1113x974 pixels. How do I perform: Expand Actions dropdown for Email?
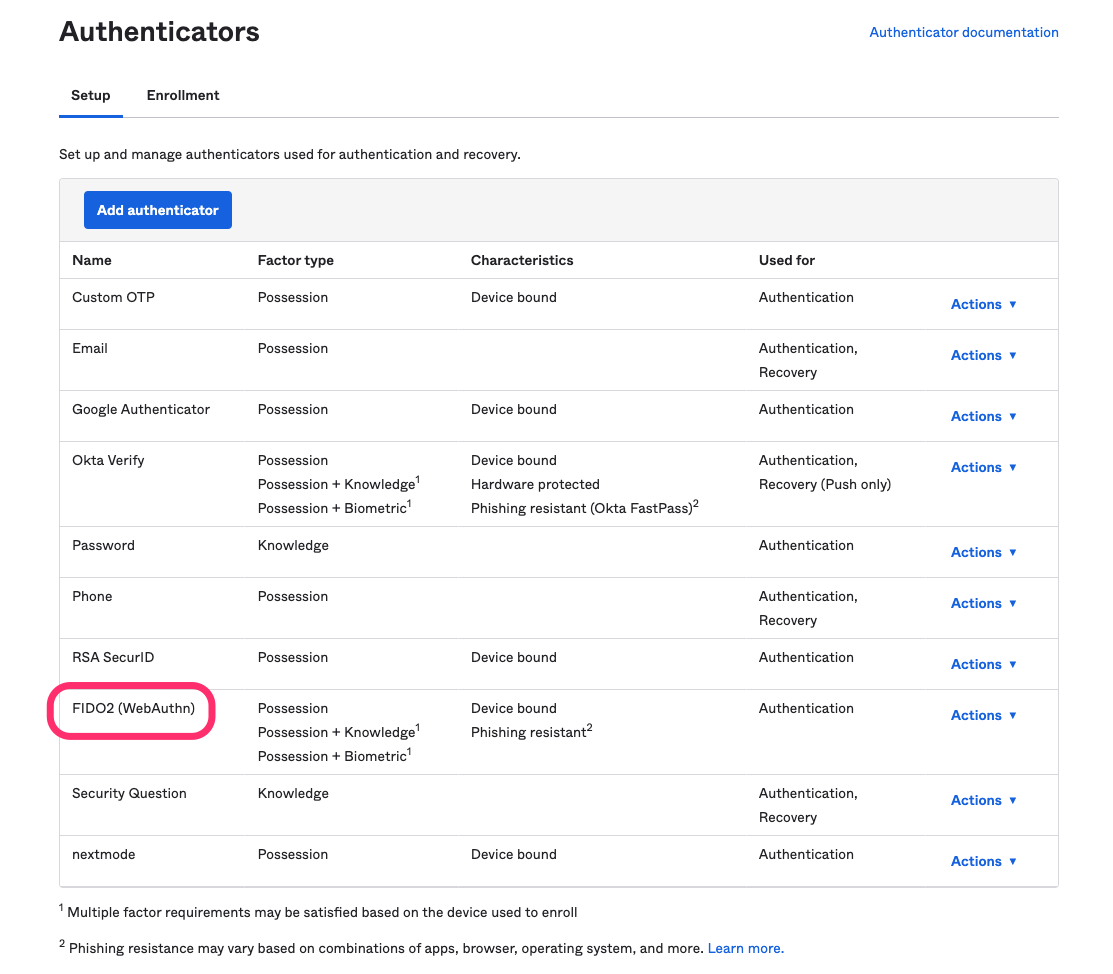pyautogui.click(x=983, y=355)
